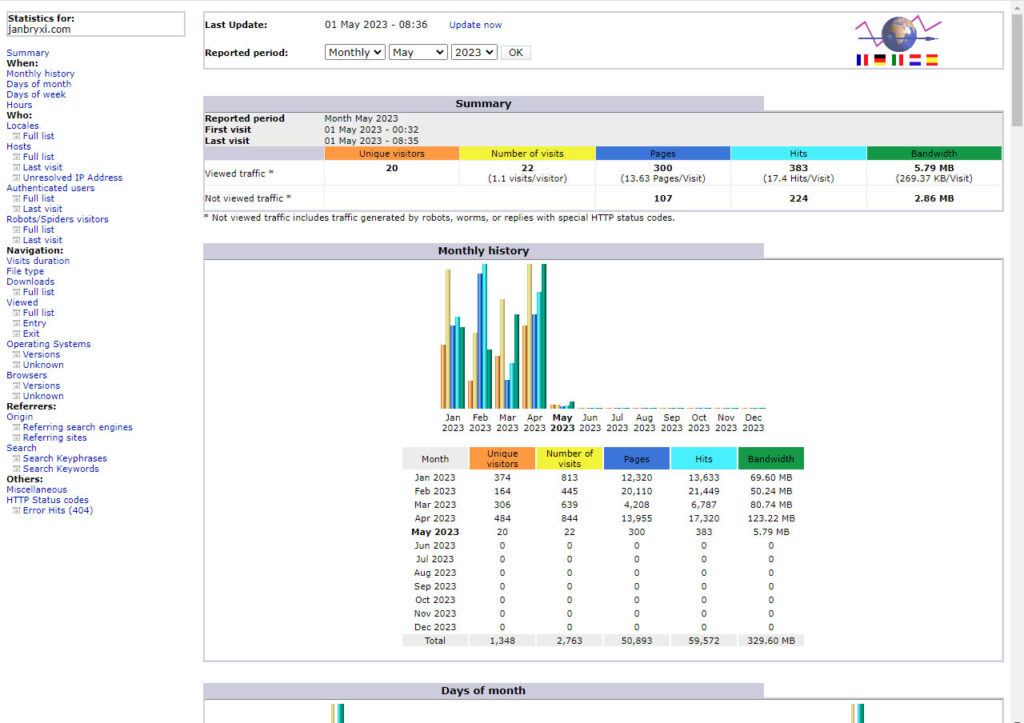Click the orange Unique visitors summary header

pos(392,154)
